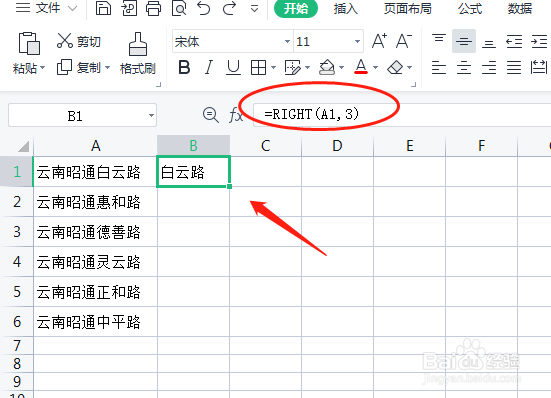This screenshot has height=398, width=551.
Task: Expand the borders dropdown arrow
Action: coord(273,67)
